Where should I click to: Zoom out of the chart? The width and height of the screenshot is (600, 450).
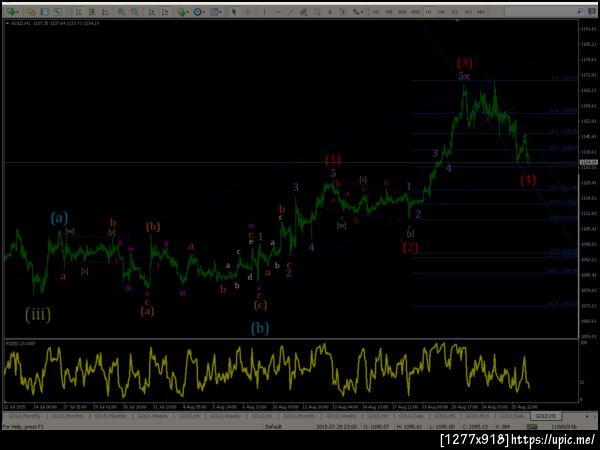pos(134,12)
